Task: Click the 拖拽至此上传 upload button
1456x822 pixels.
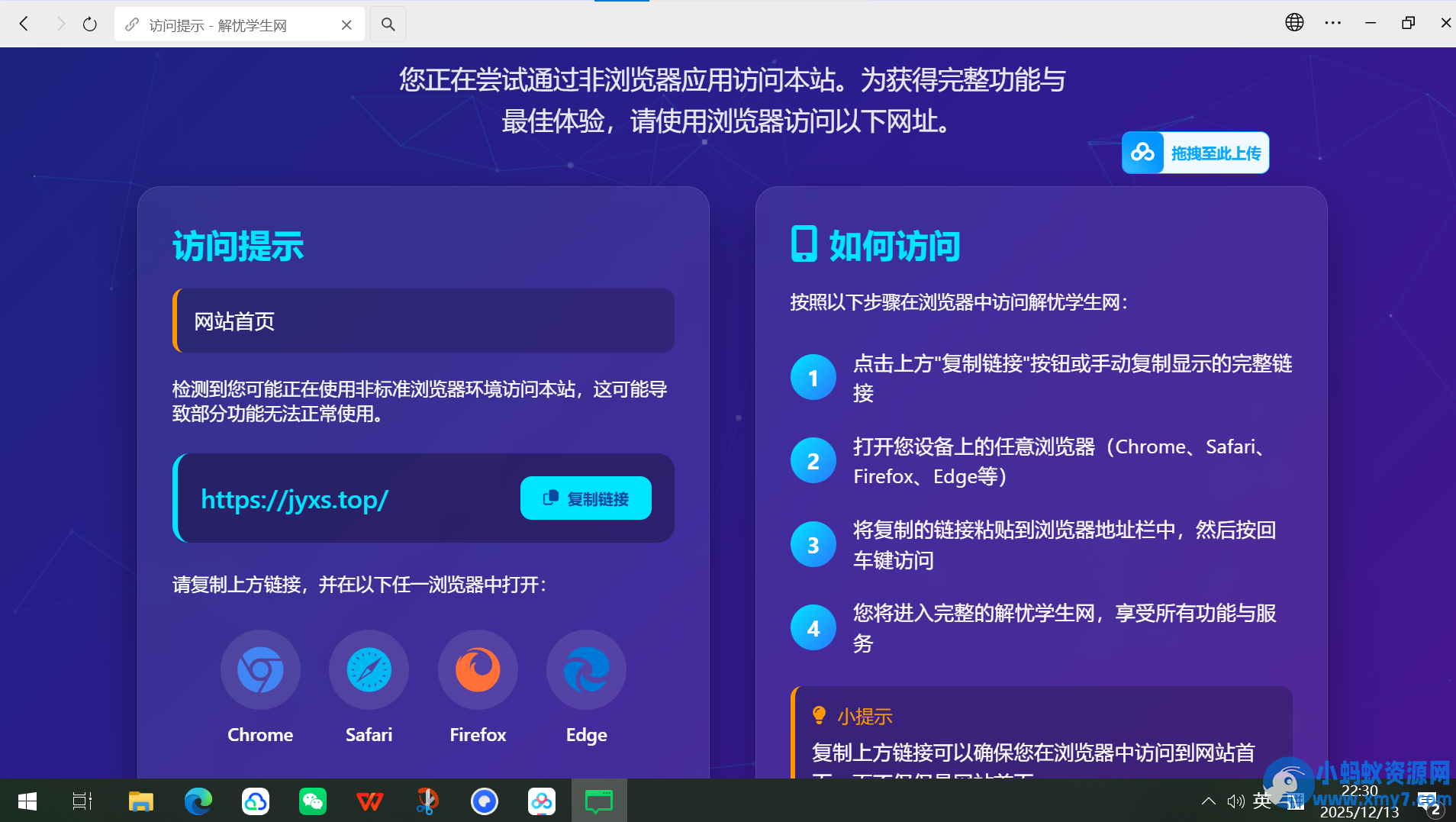Action: (1194, 152)
